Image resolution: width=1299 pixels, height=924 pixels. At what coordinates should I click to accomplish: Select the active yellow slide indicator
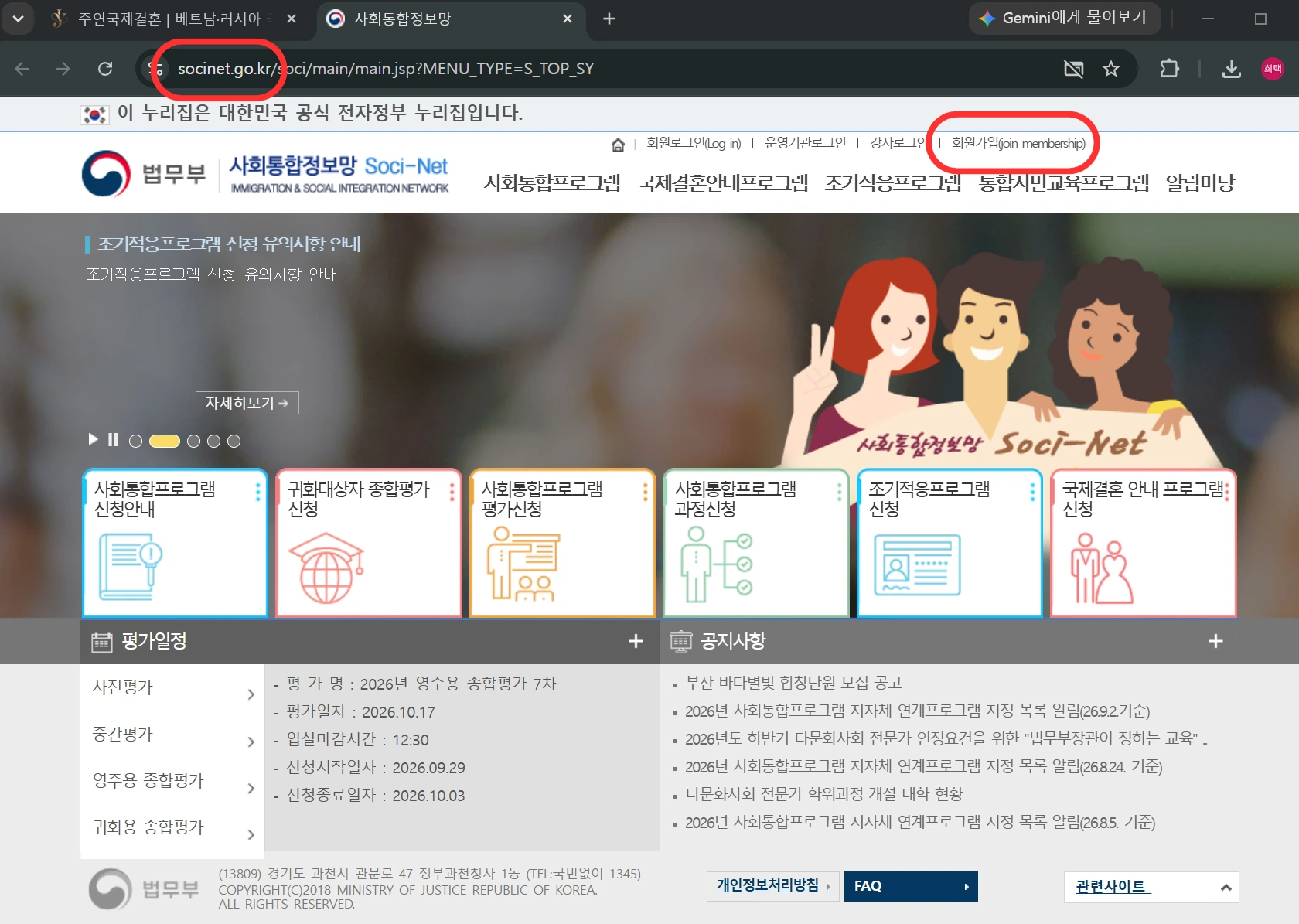pos(164,441)
